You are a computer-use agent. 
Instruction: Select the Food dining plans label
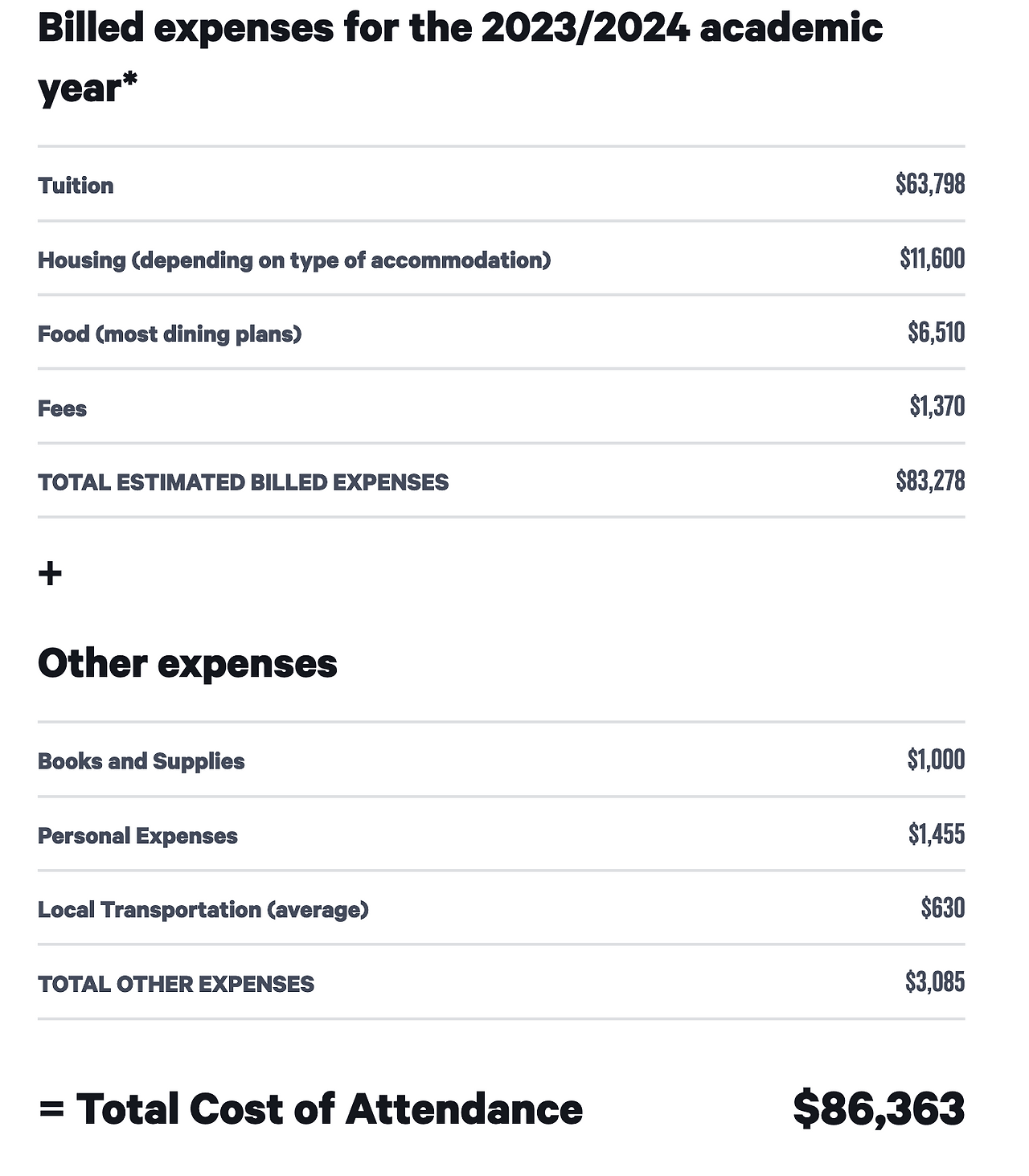(x=170, y=334)
